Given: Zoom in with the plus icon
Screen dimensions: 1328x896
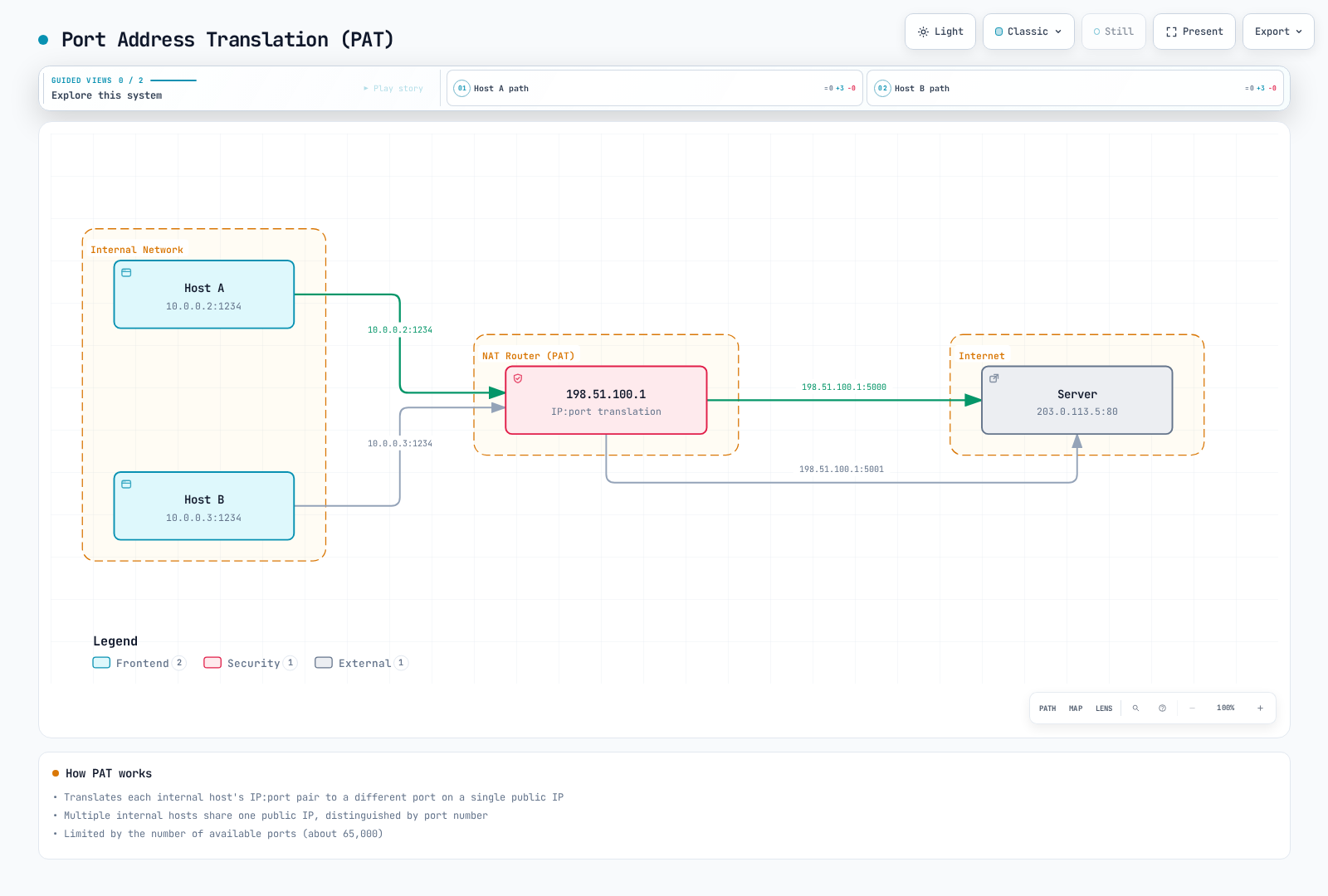Looking at the screenshot, I should (1260, 709).
